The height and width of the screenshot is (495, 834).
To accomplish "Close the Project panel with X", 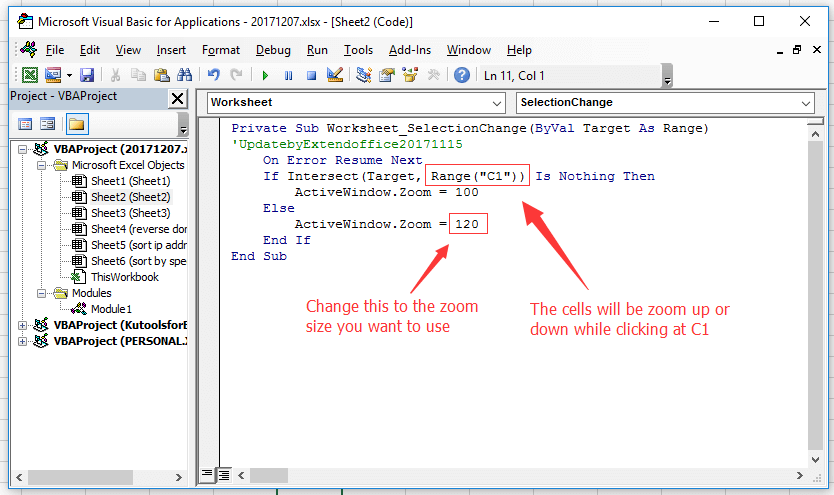I will click(177, 98).
